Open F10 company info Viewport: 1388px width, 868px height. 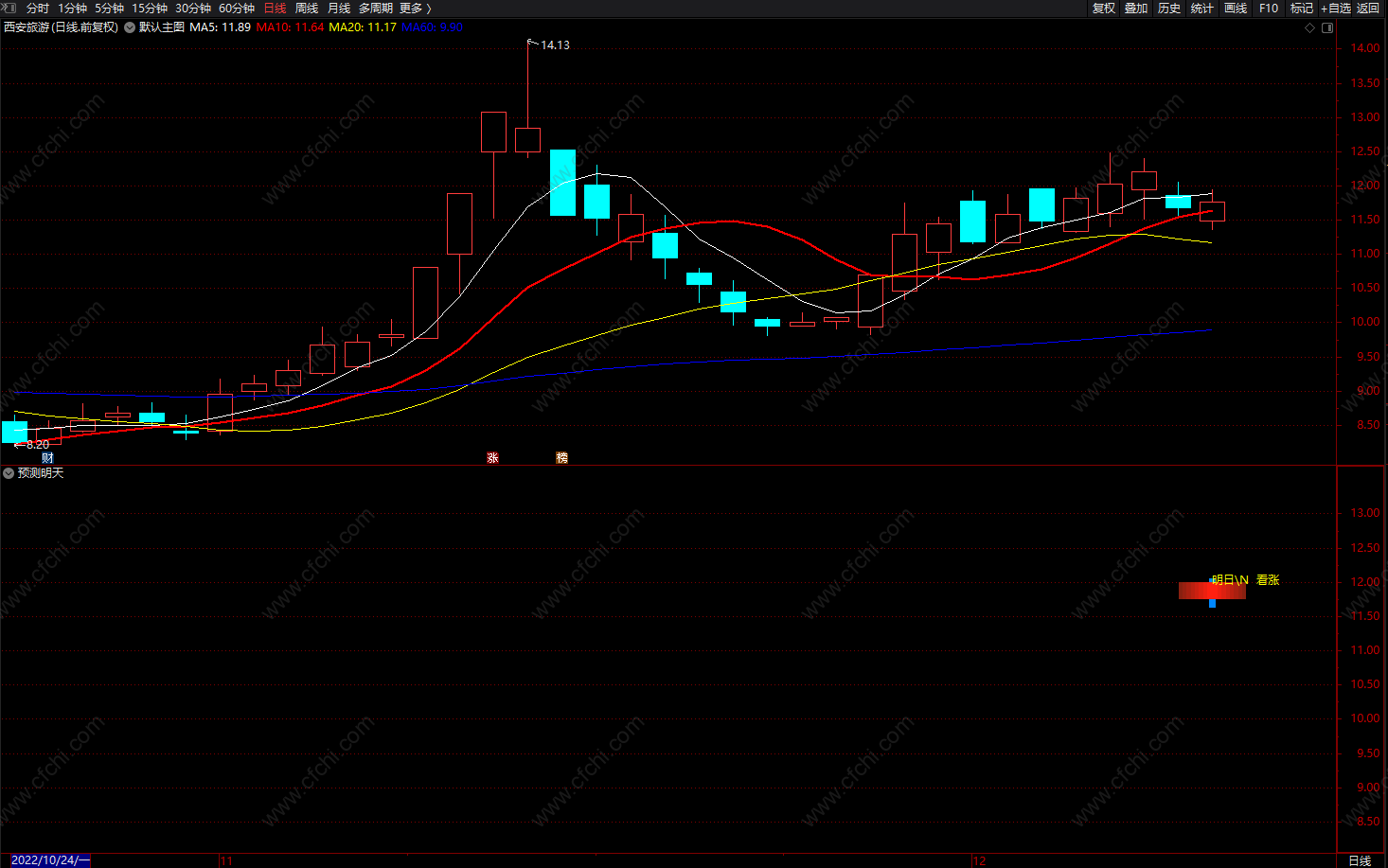coord(1269,8)
